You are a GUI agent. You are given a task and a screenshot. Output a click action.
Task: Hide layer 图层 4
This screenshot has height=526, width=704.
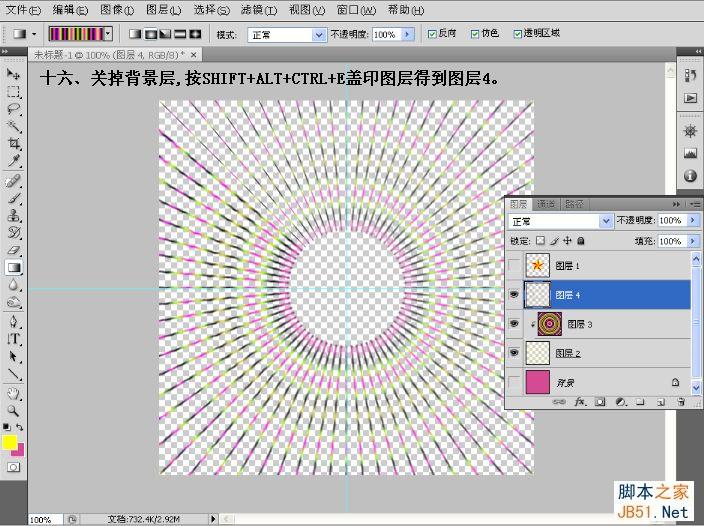coord(514,294)
